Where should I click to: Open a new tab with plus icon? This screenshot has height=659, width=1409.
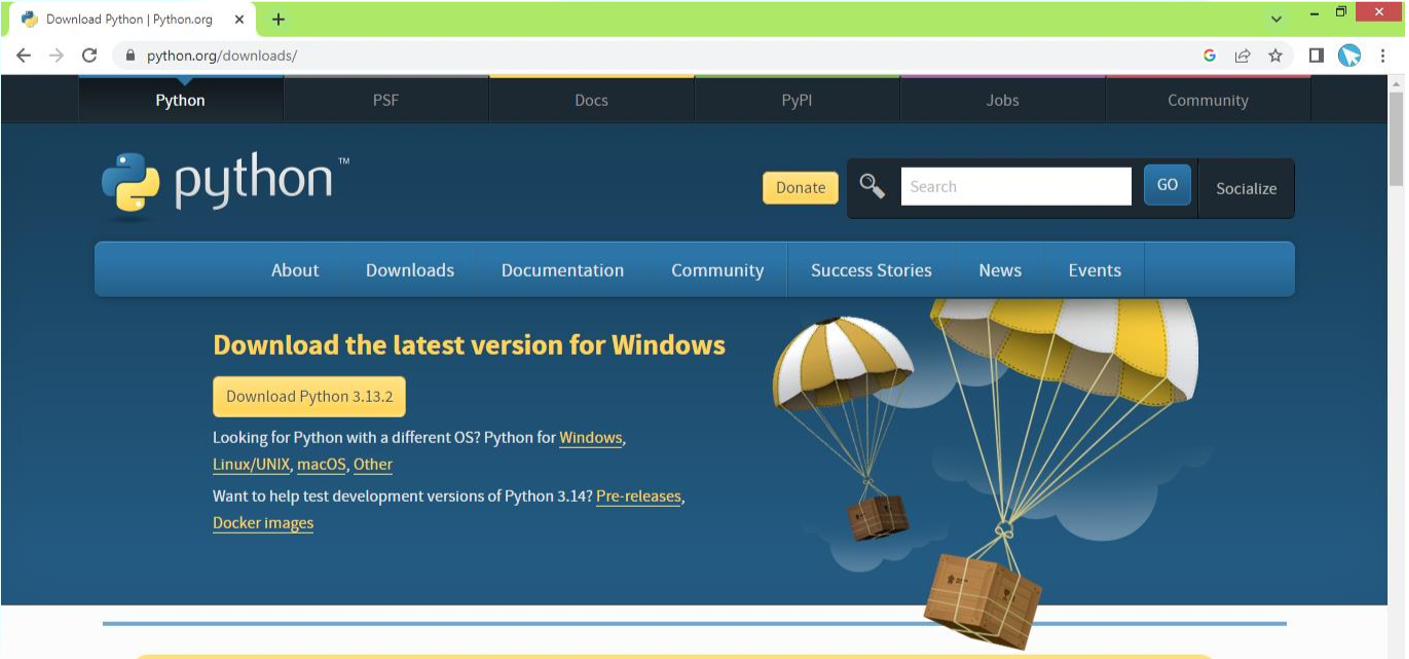[x=278, y=19]
